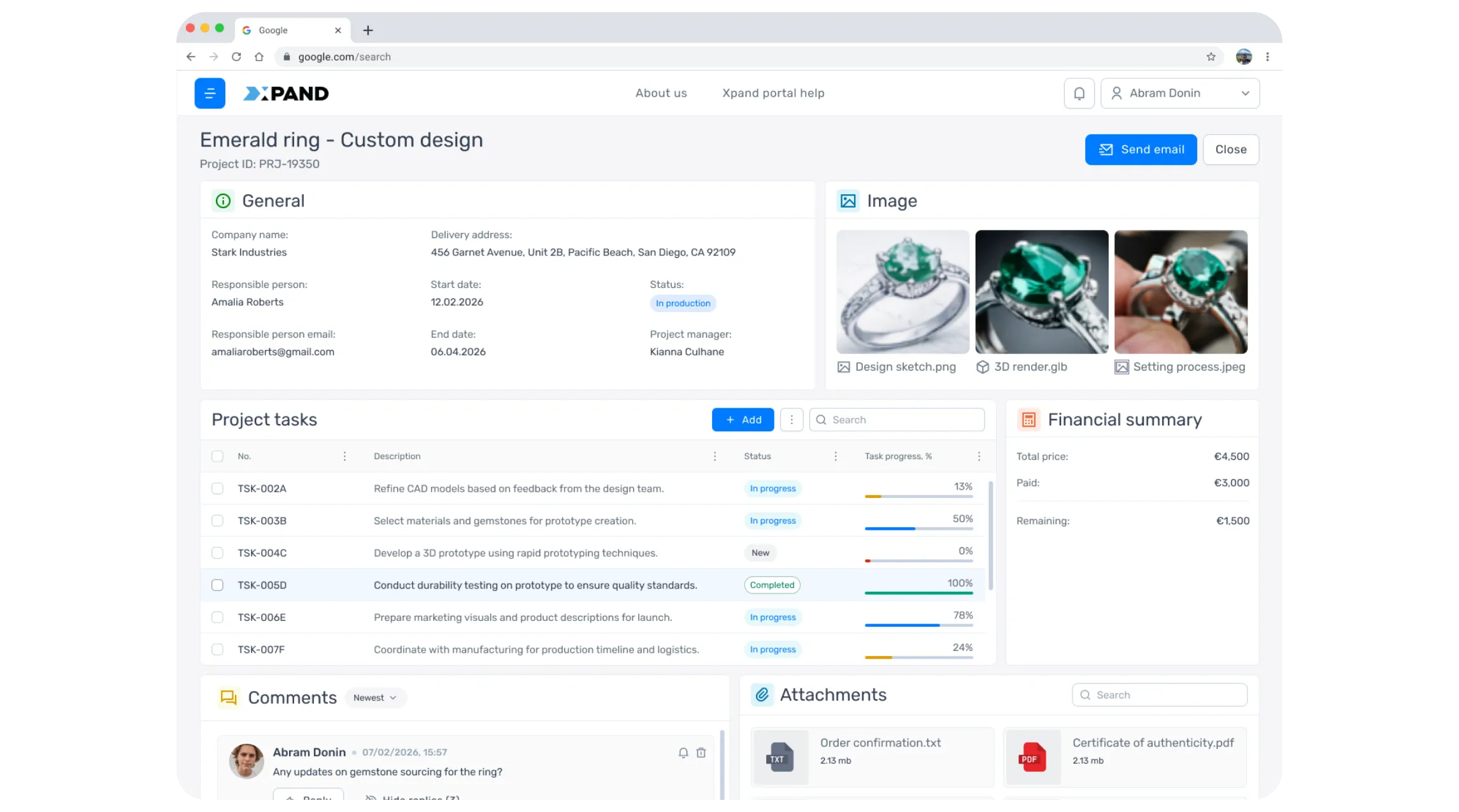Open the Setting process ring thumbnail
The width and height of the screenshot is (1459, 812).
click(1181, 292)
